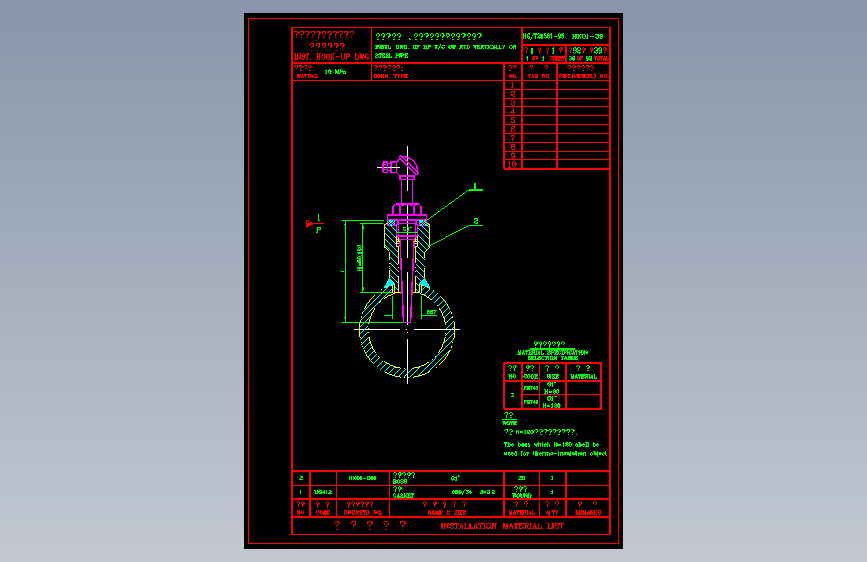Click the 'NOTE' label

[x=509, y=423]
